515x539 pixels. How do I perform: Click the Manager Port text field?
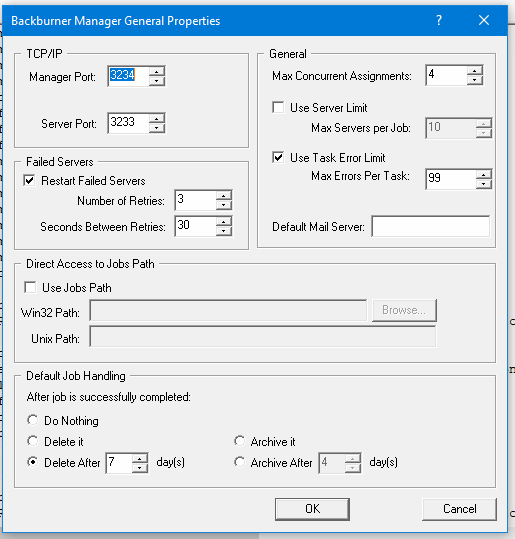[129, 76]
